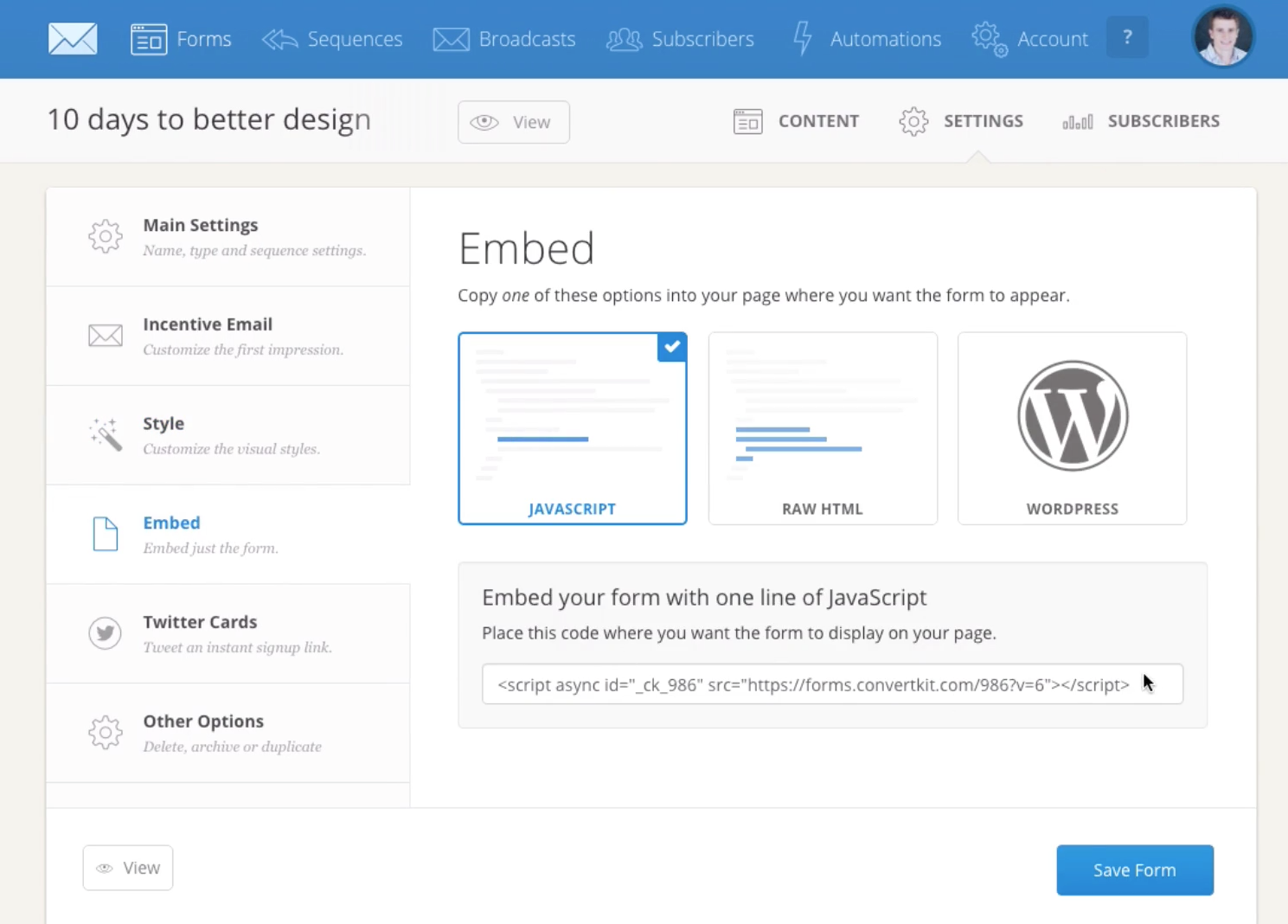Open Account in the top navigation

point(1029,39)
